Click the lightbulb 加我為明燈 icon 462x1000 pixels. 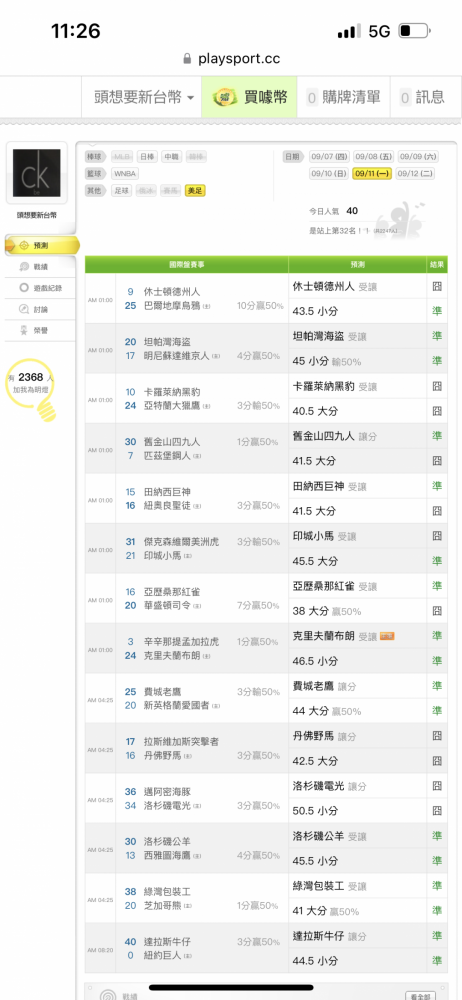point(32,390)
